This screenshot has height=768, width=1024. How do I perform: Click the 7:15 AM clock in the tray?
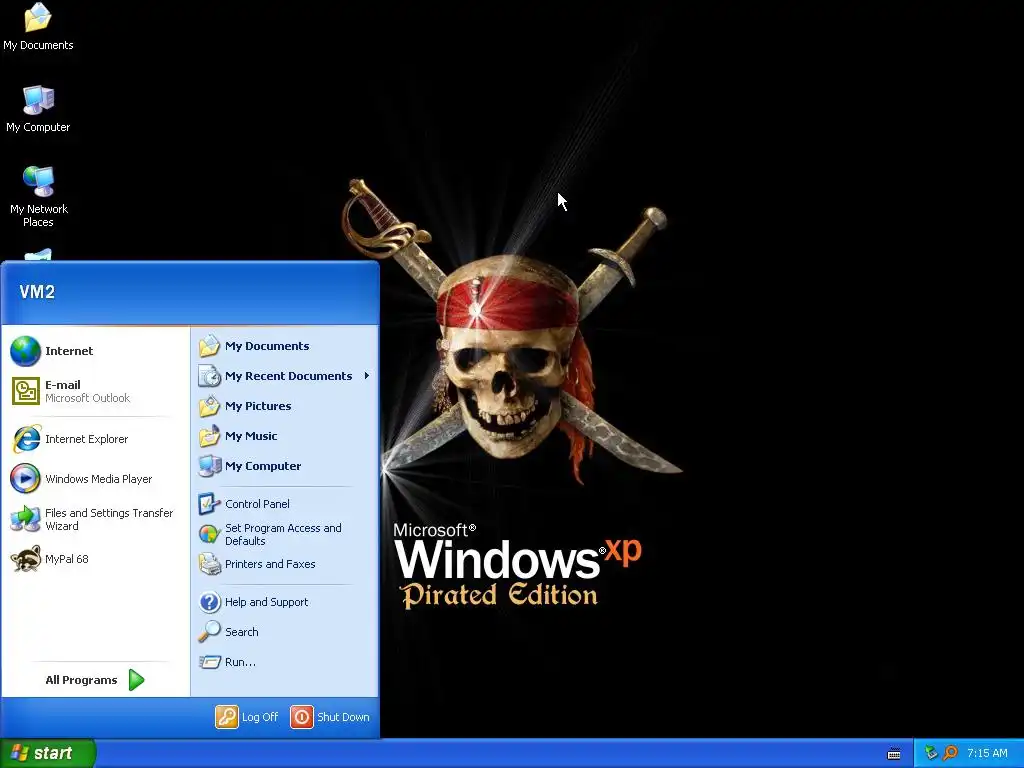click(x=987, y=753)
